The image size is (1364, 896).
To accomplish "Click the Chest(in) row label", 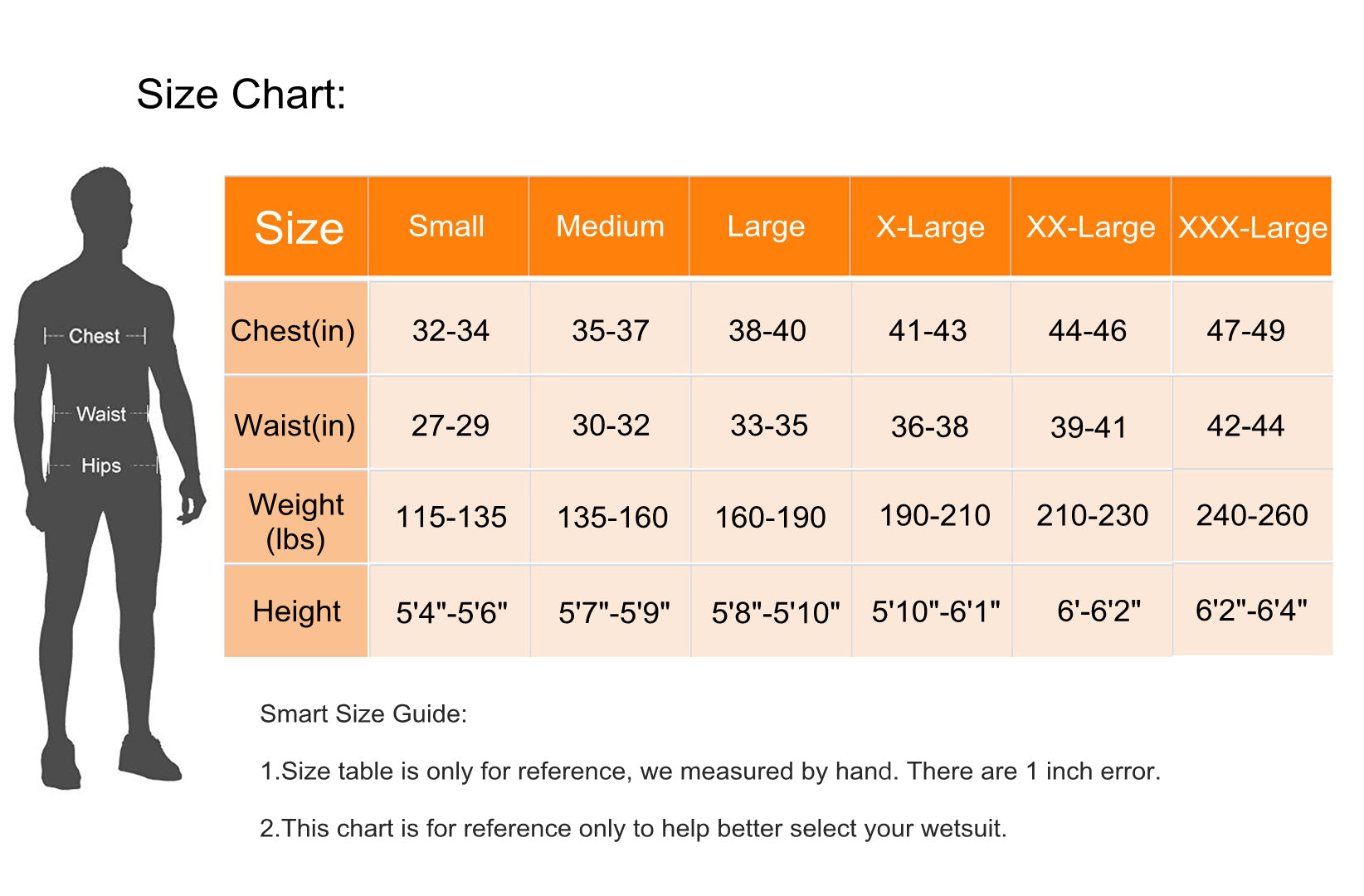I will coord(294,330).
